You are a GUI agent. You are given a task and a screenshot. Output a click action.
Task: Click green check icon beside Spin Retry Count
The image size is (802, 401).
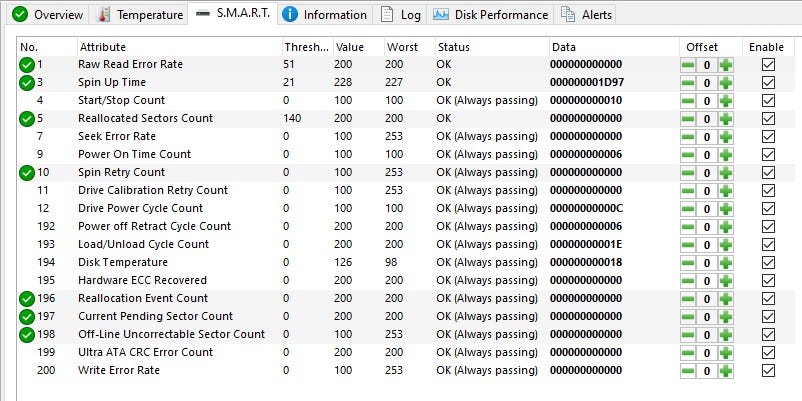(27, 173)
